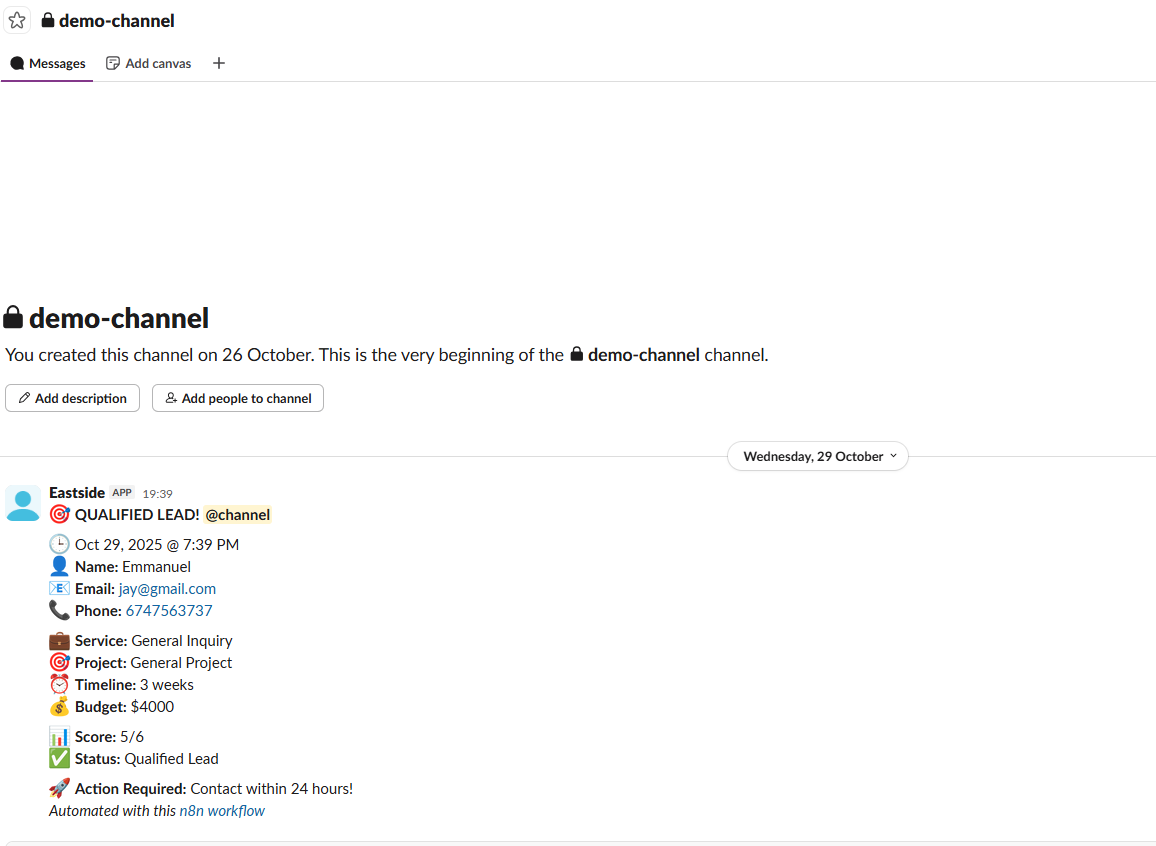Open the Add canvas tab
This screenshot has height=846, width=1156.
[148, 63]
